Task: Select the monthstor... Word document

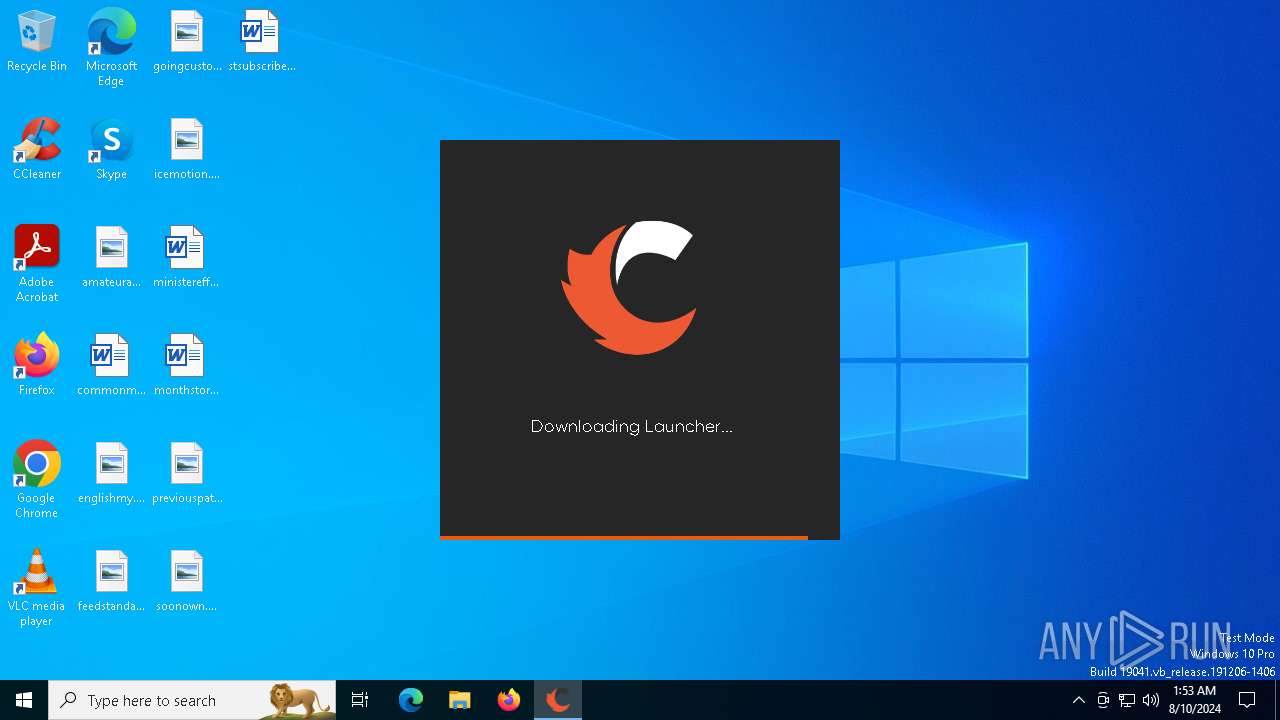Action: [x=187, y=365]
